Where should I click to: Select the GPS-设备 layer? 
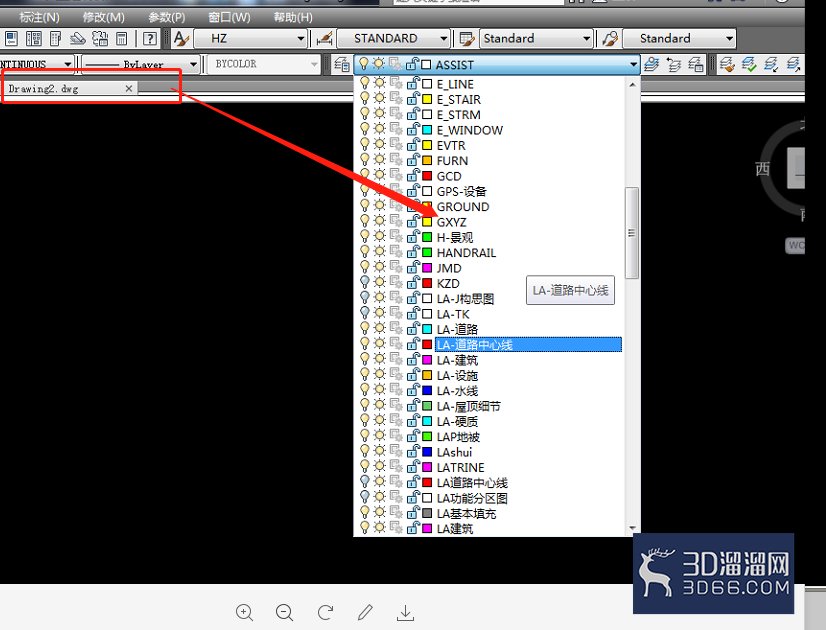pyautogui.click(x=461, y=191)
